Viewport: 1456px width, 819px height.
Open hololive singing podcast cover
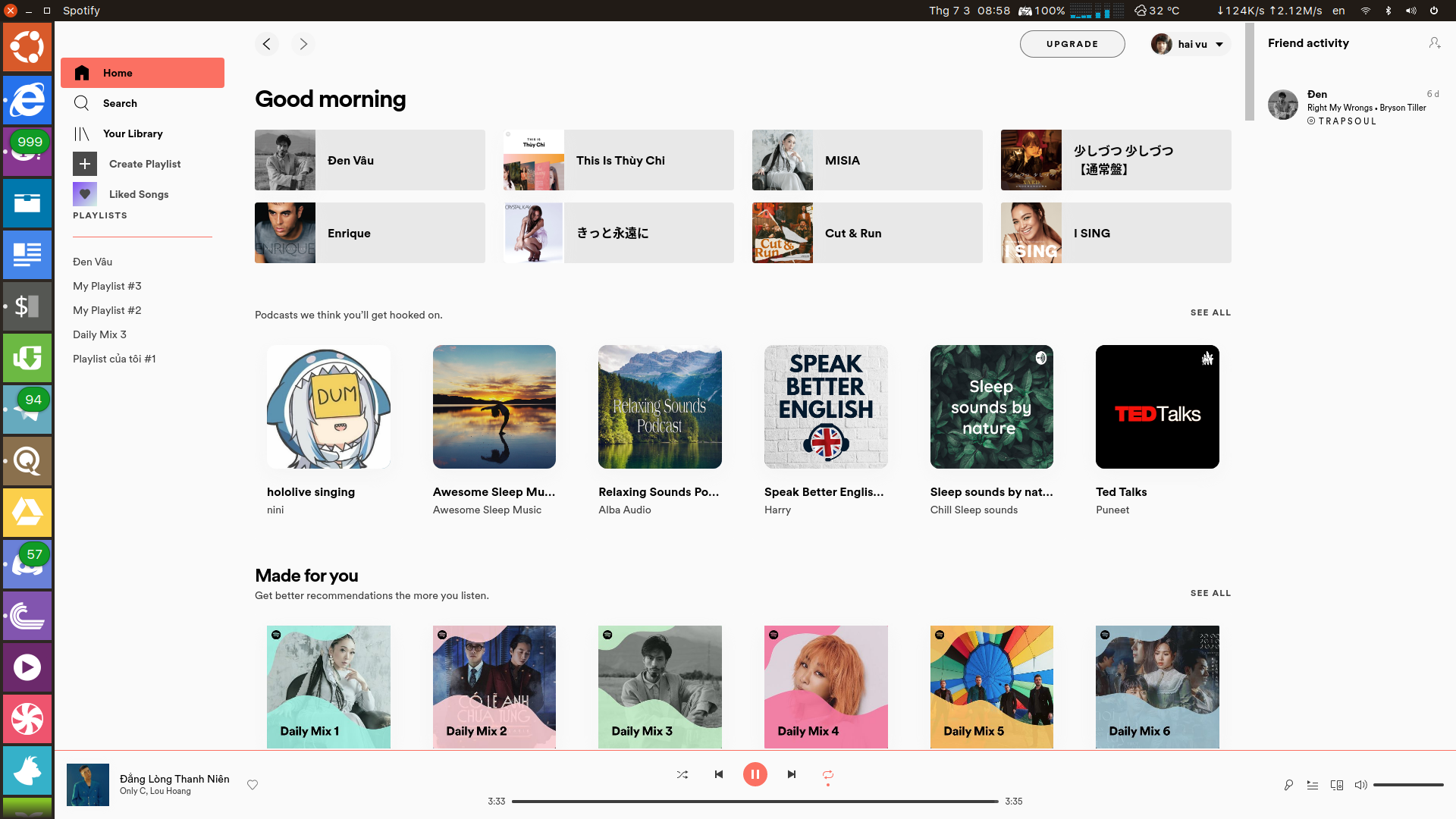[328, 406]
